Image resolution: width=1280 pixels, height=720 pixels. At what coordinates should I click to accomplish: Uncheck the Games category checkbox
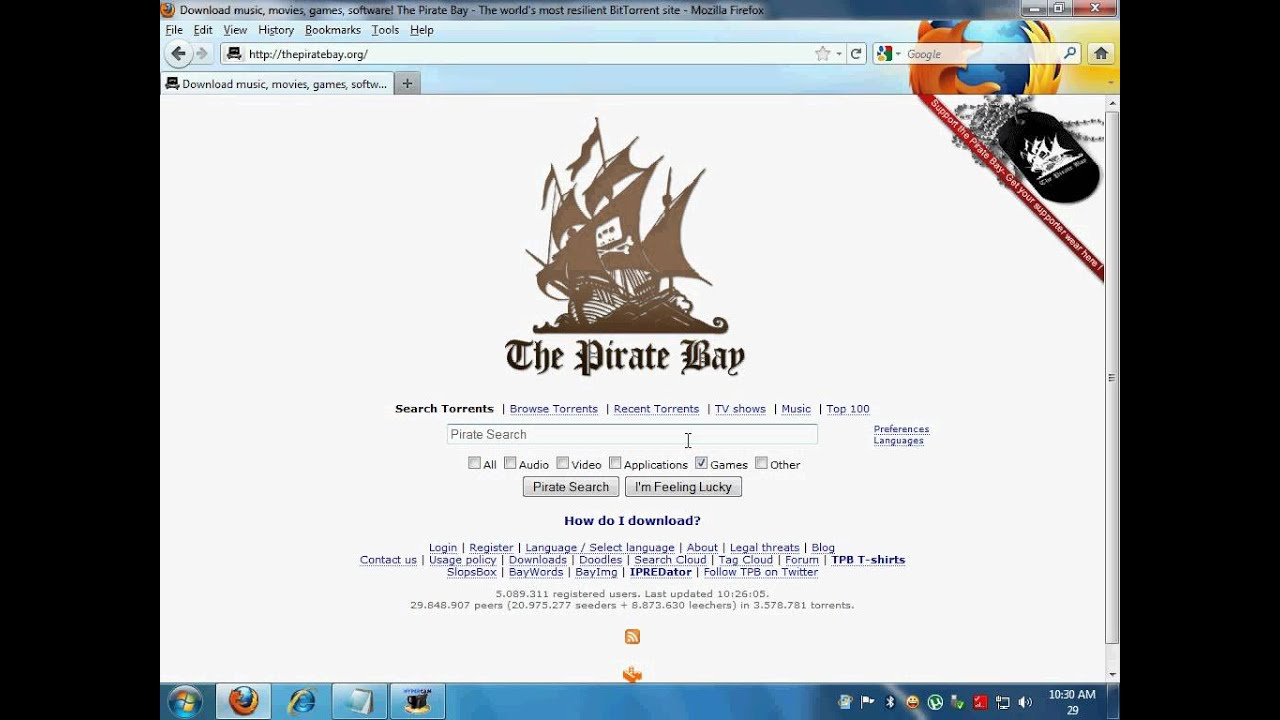pyautogui.click(x=701, y=463)
